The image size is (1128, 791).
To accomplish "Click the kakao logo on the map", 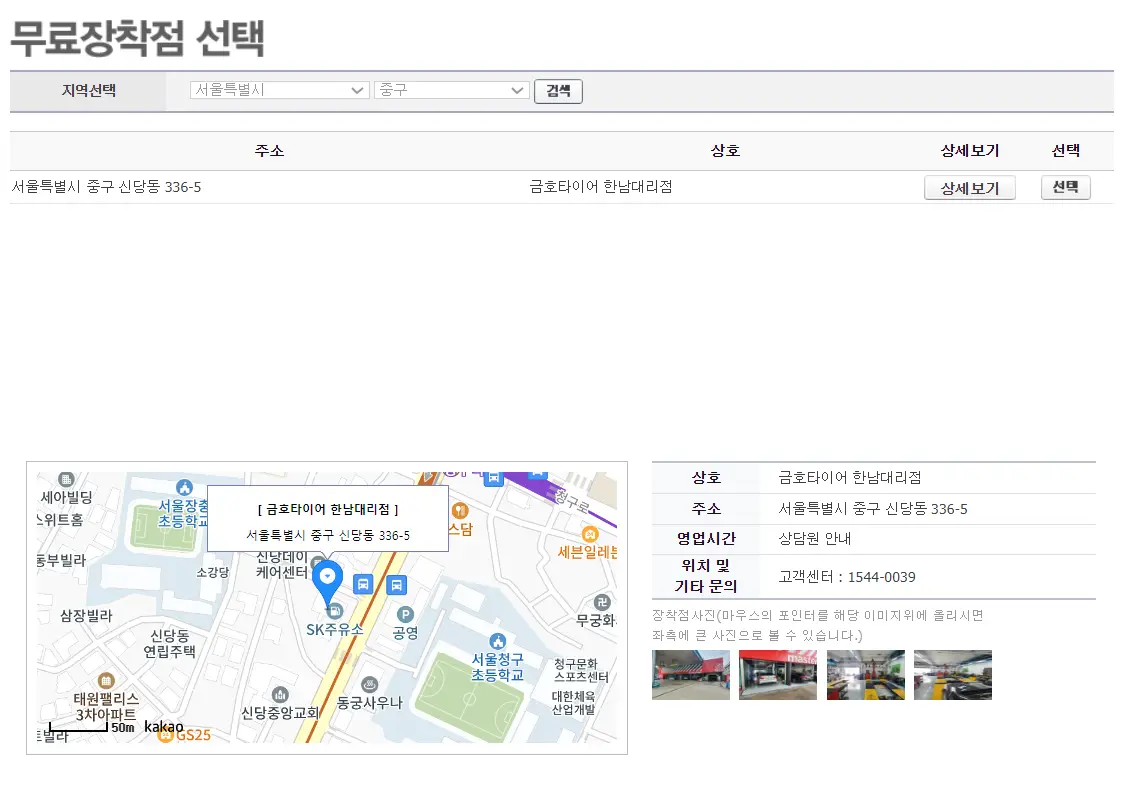I will pos(165,725).
